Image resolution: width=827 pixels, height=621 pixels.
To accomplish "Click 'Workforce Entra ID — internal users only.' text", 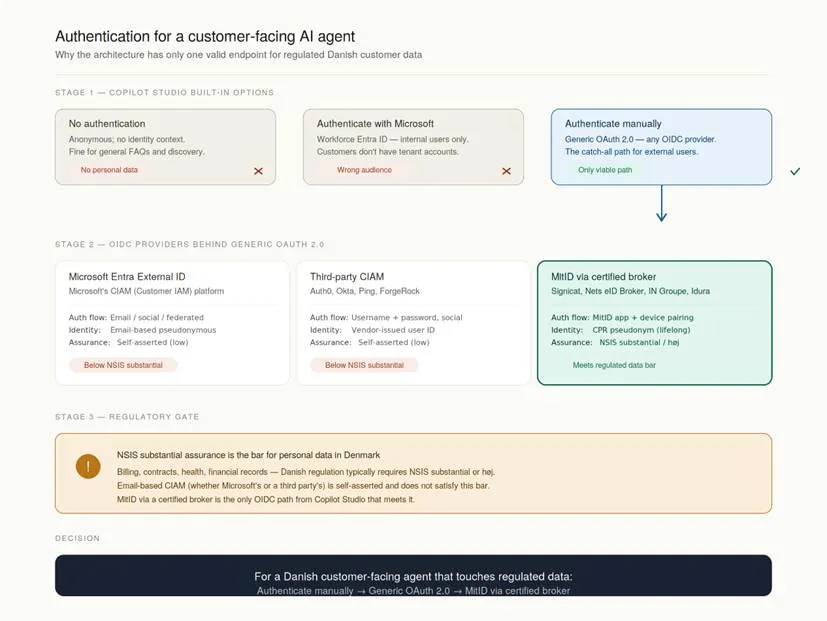I will (x=392, y=139).
